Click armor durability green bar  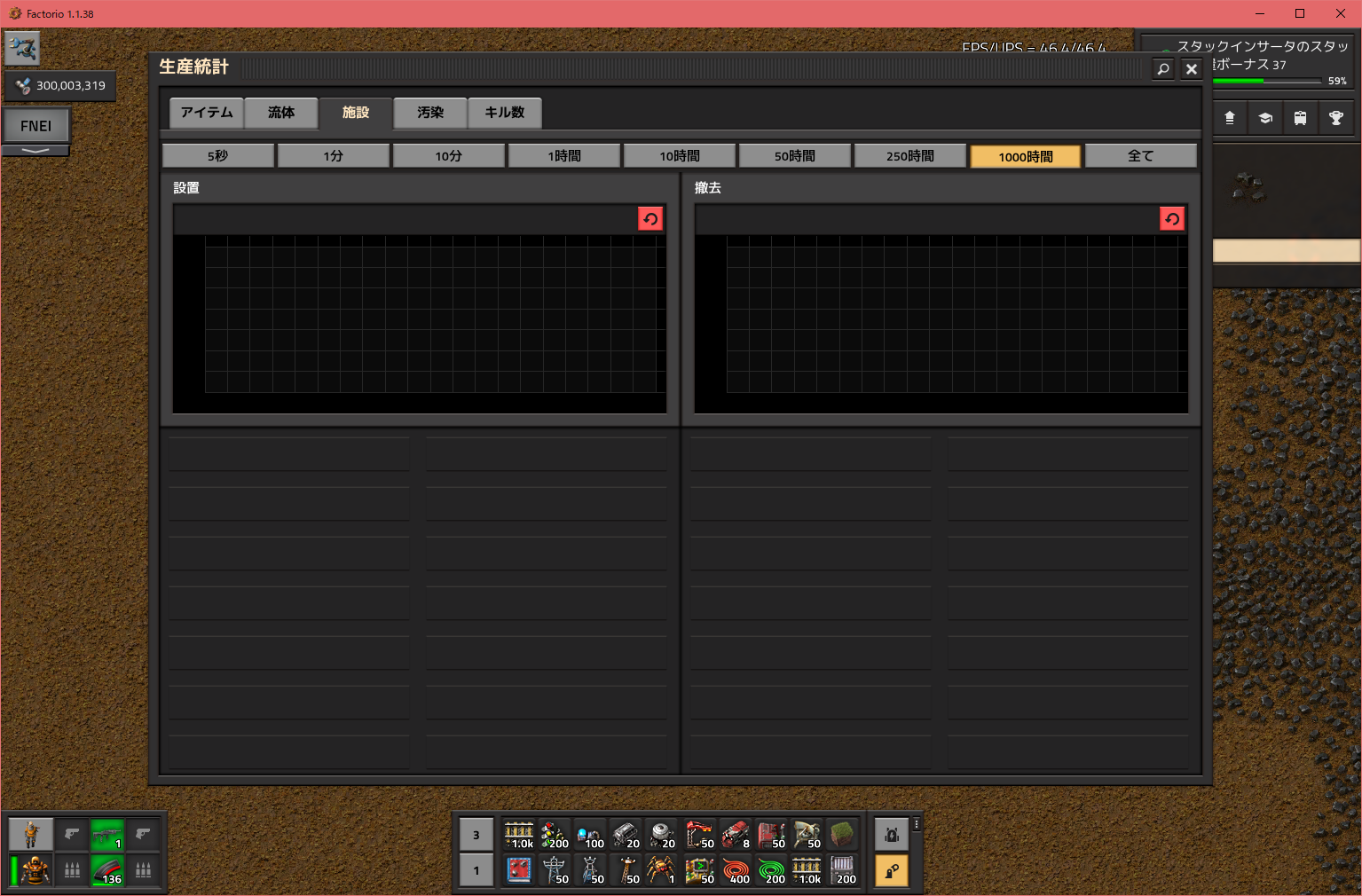point(14,870)
